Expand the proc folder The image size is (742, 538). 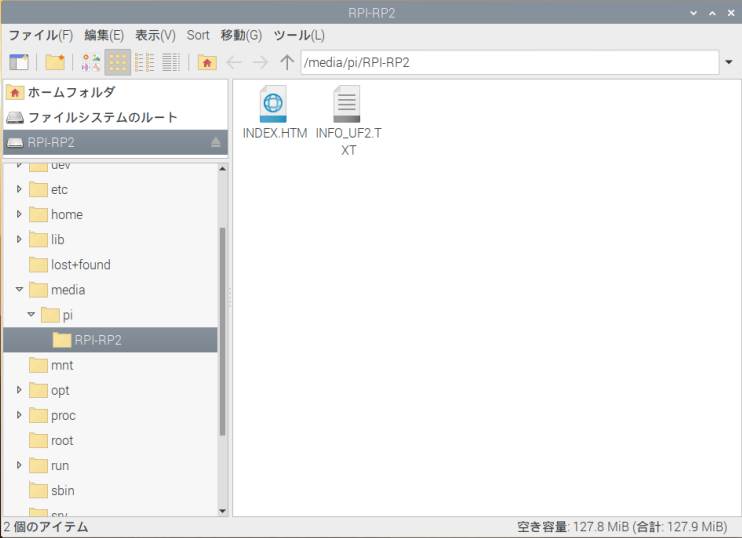pyautogui.click(x=19, y=415)
